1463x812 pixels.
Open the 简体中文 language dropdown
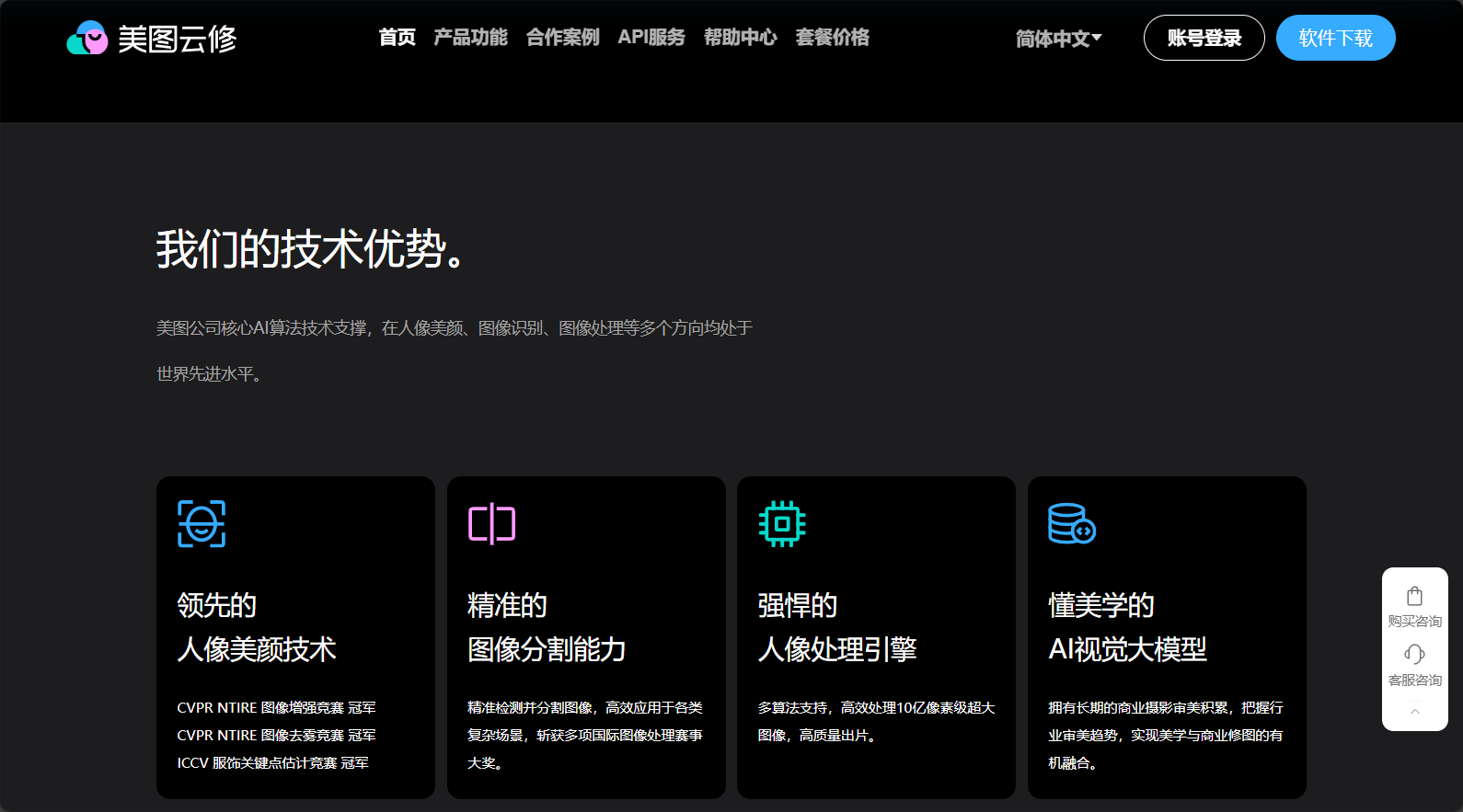1058,39
